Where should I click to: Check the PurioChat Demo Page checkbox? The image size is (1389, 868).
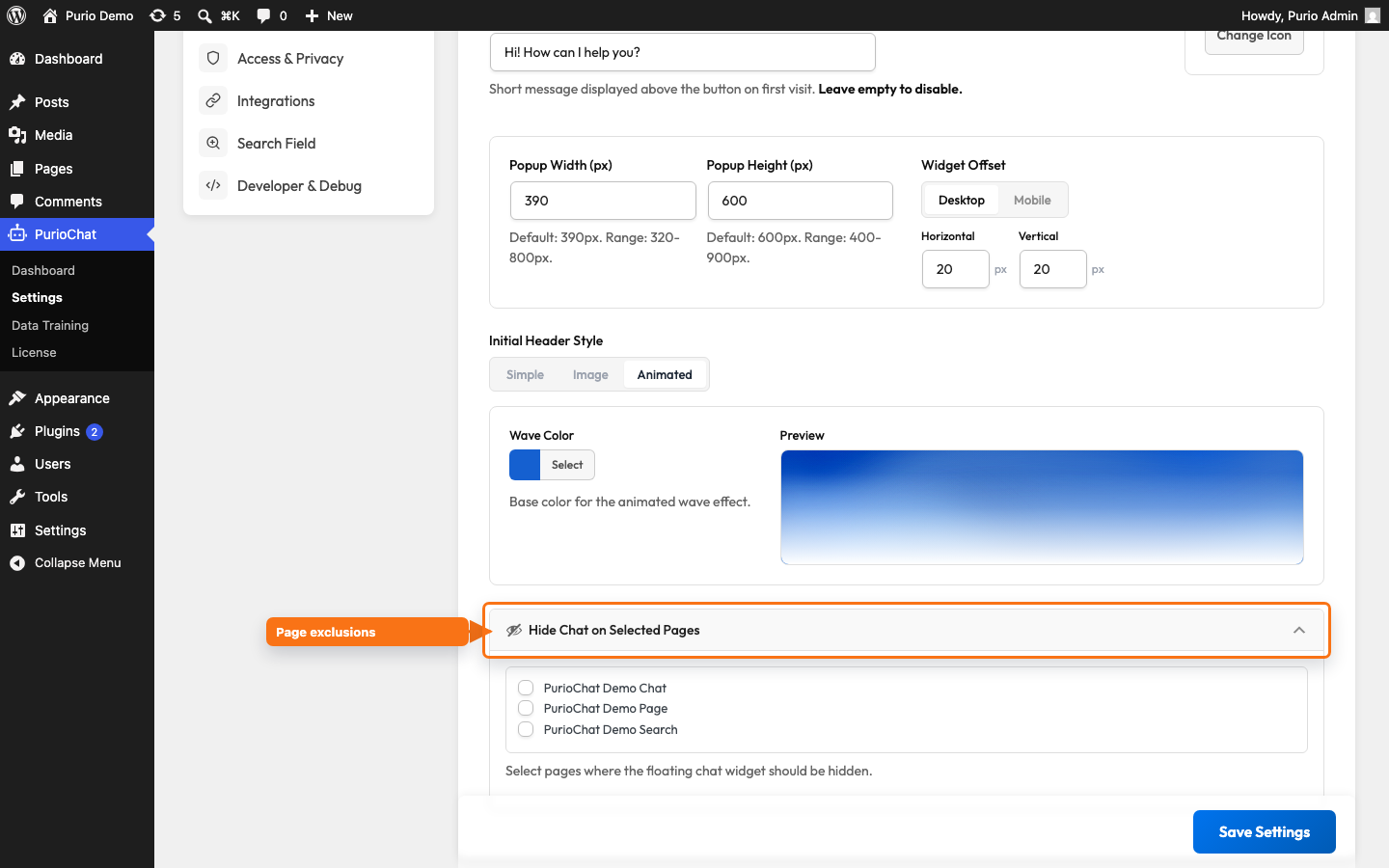[x=526, y=708]
